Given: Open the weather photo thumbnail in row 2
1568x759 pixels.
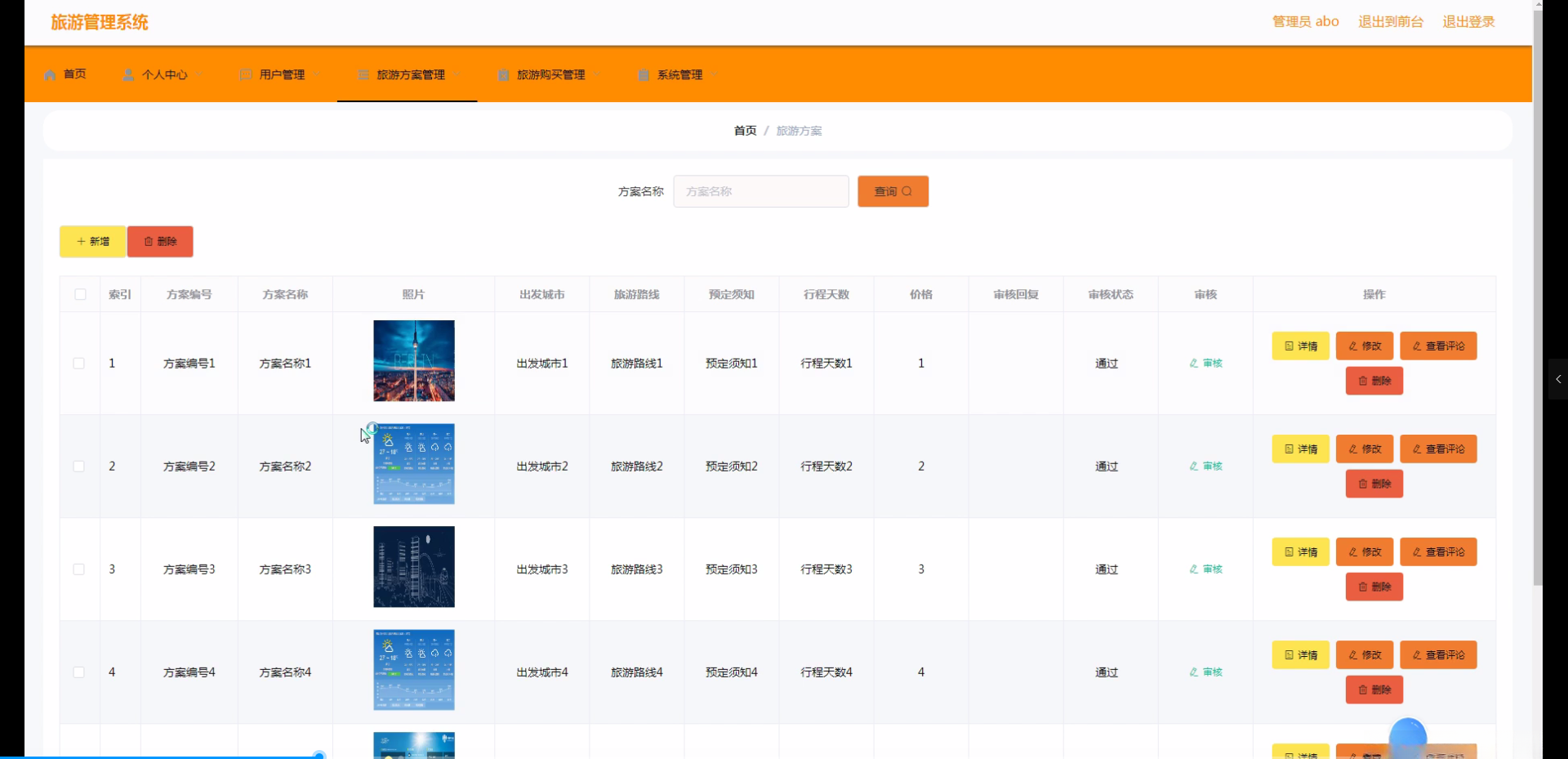Looking at the screenshot, I should click(414, 464).
